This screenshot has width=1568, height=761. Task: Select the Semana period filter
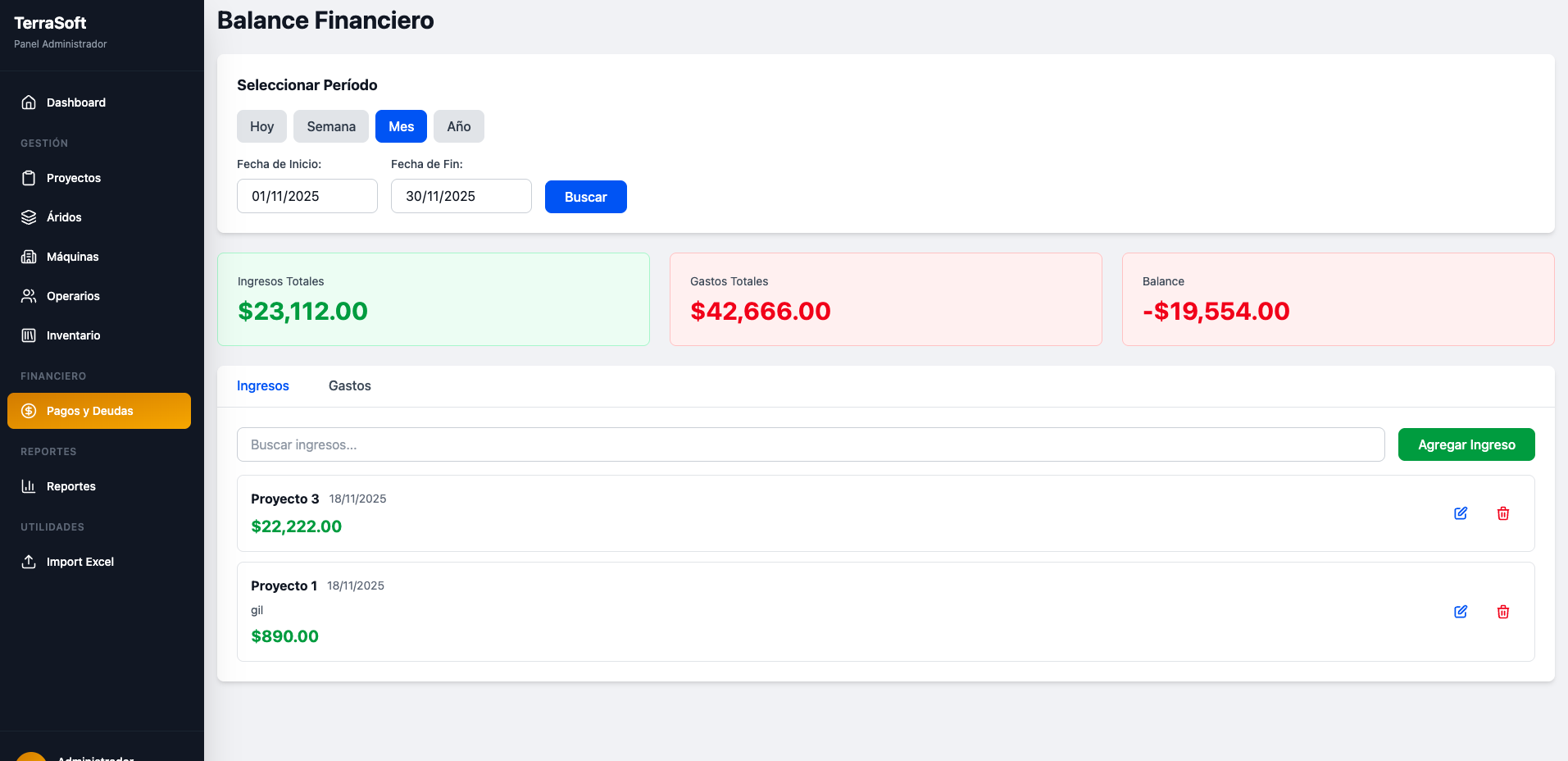coord(330,125)
